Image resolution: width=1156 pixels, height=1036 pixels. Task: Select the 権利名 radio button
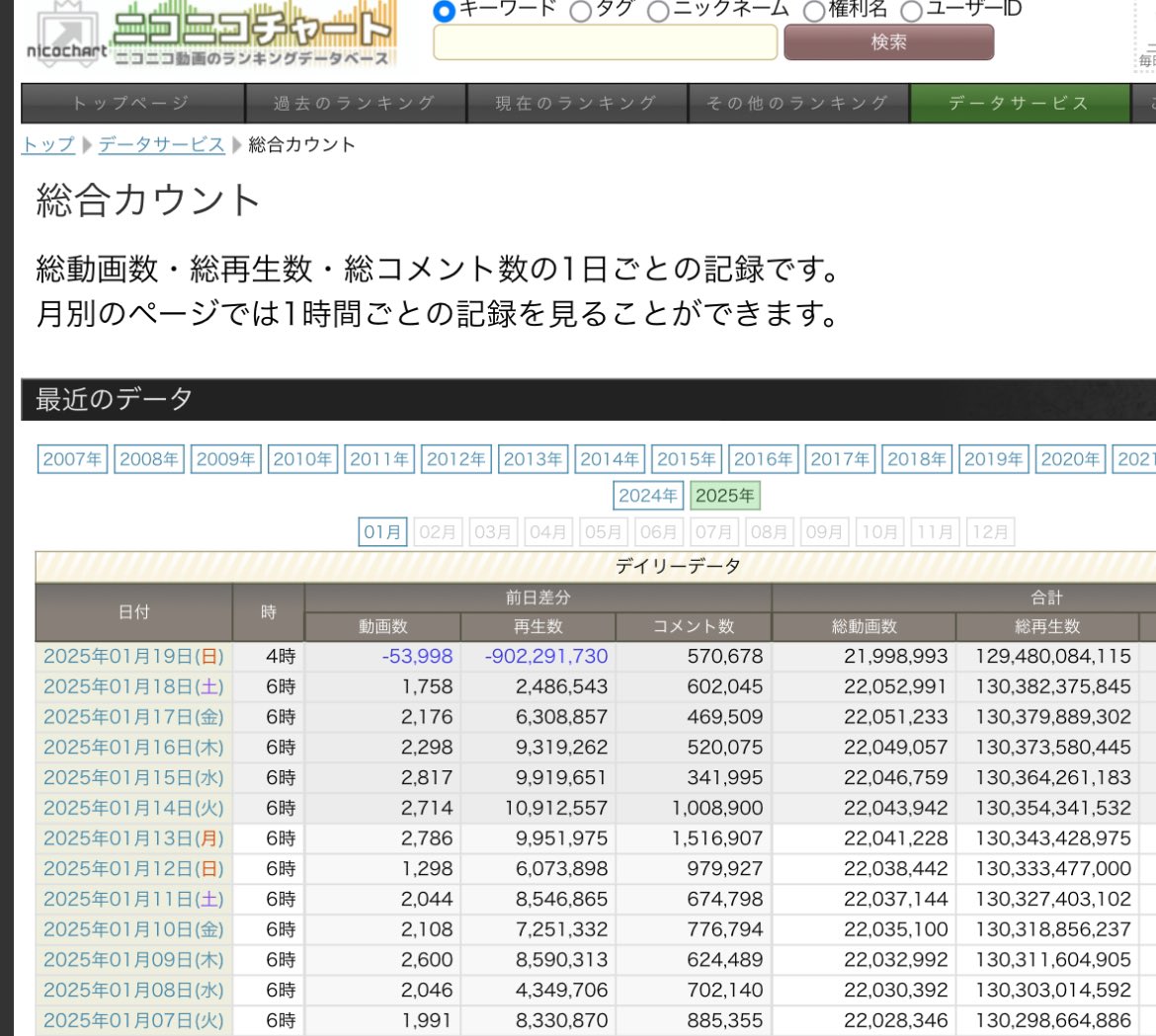point(814,10)
